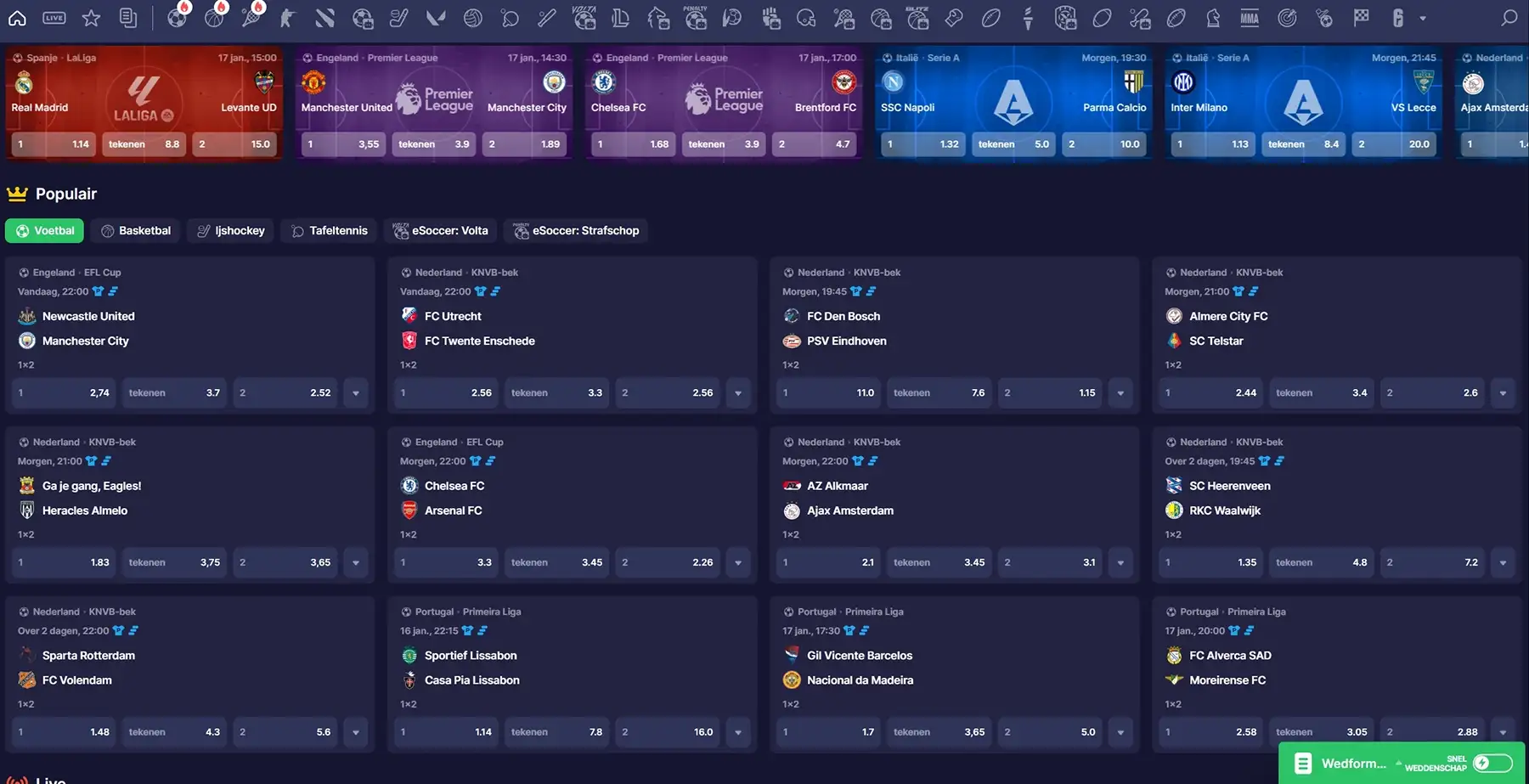This screenshot has width=1529, height=784.
Task: Select the chess knight sport icon
Action: point(1213,18)
